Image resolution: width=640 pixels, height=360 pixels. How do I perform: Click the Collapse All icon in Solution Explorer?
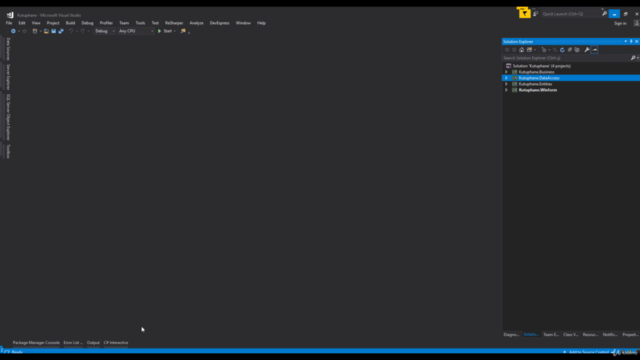point(569,50)
